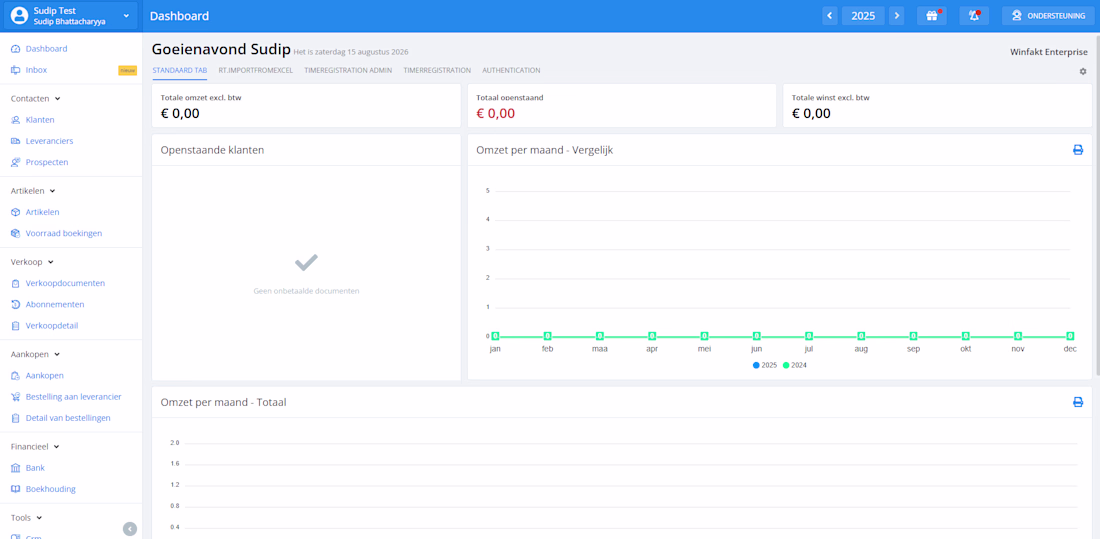Open dashboard settings gear icon
Image resolution: width=1100 pixels, height=539 pixels.
click(1082, 71)
